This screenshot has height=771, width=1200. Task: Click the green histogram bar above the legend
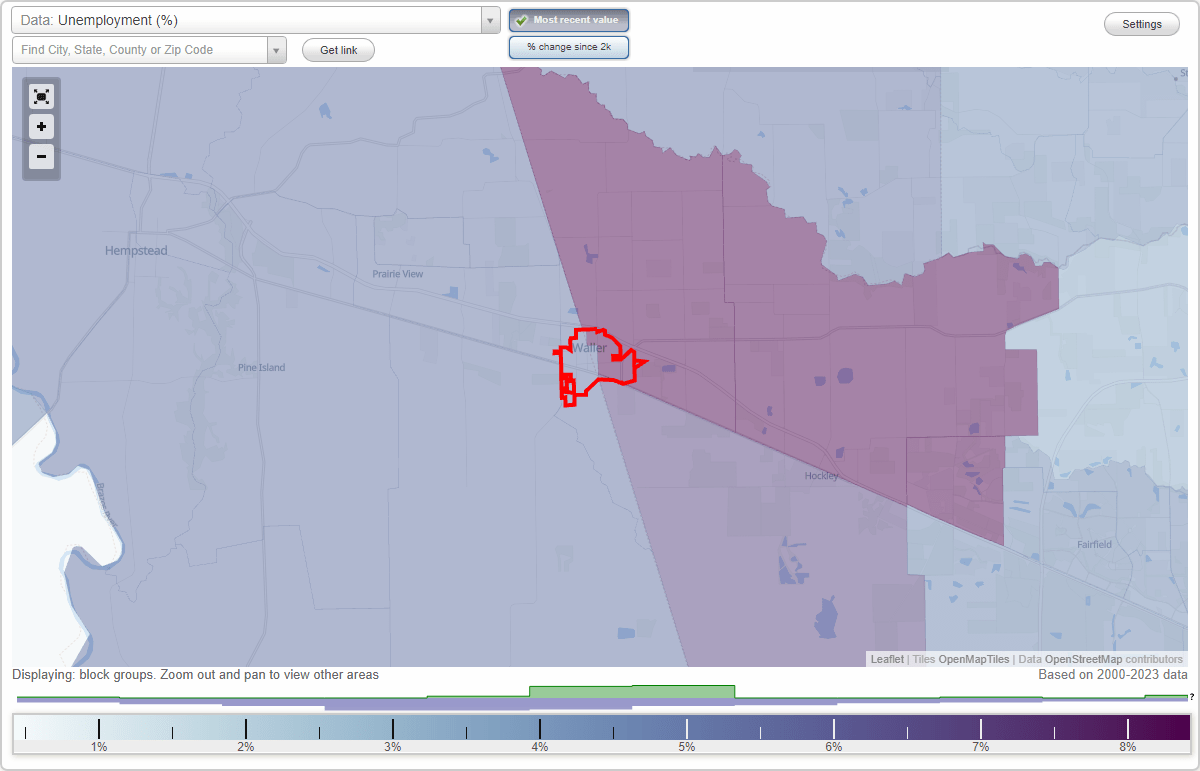(632, 691)
